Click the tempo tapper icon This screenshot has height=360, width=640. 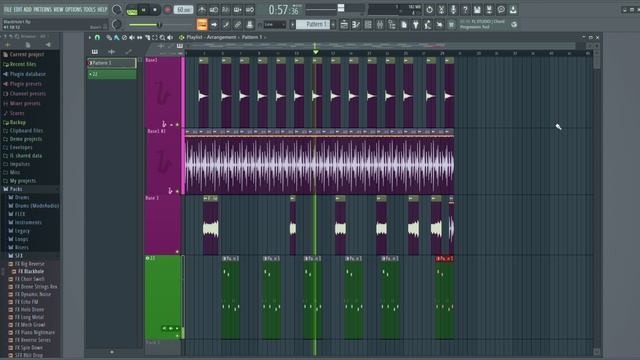point(427,24)
